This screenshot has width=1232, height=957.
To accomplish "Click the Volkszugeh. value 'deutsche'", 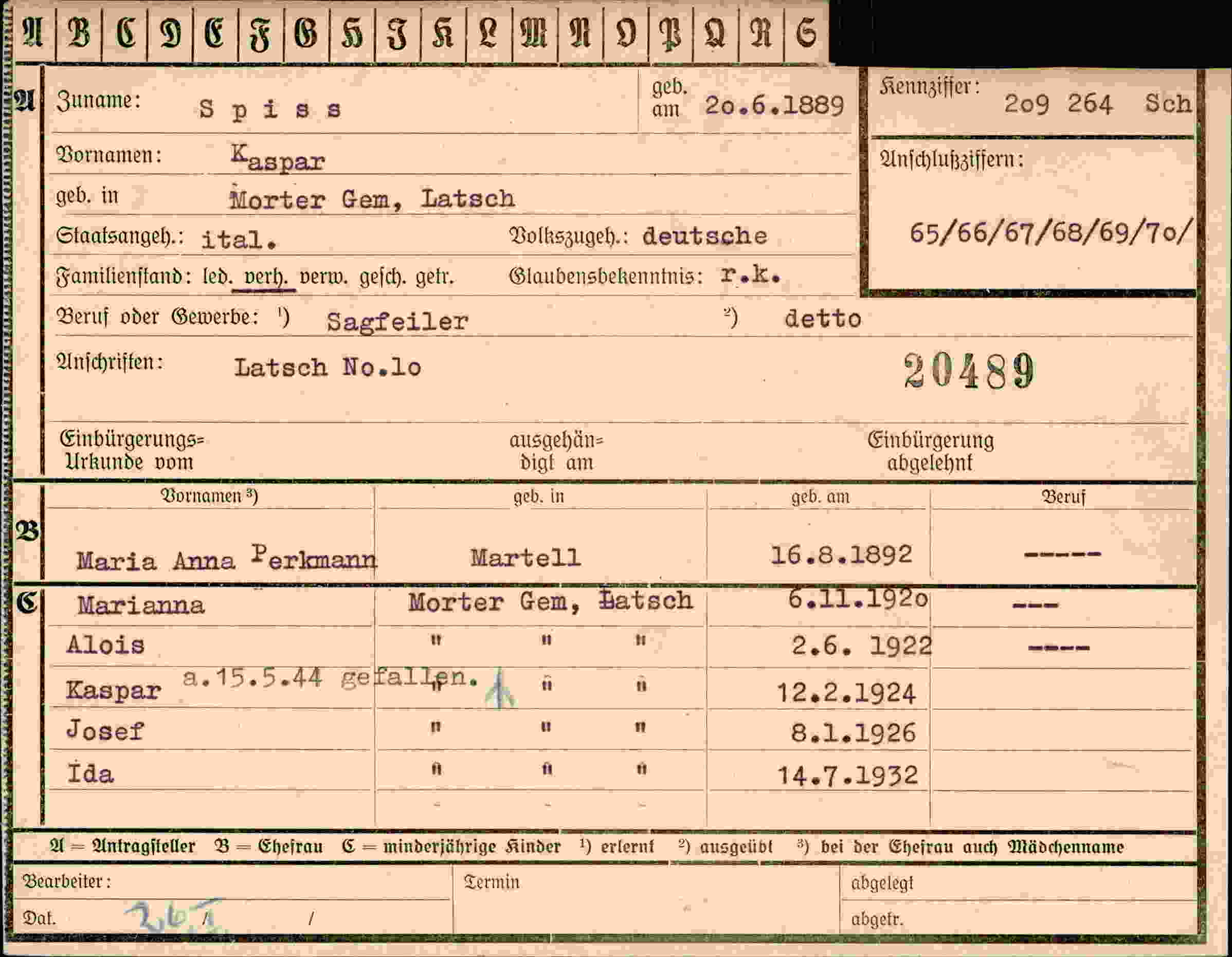I will click(x=705, y=236).
